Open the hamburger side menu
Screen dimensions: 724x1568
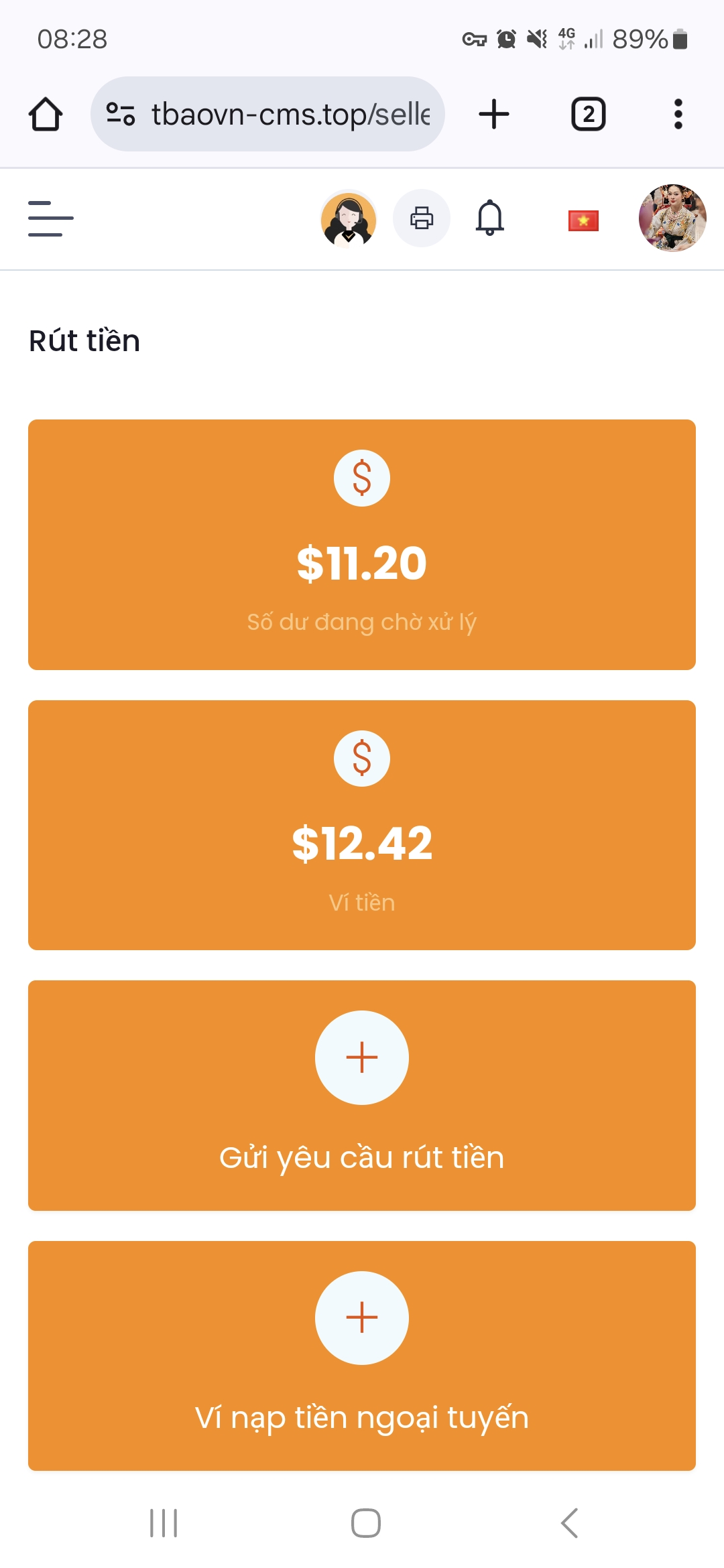pos(51,218)
